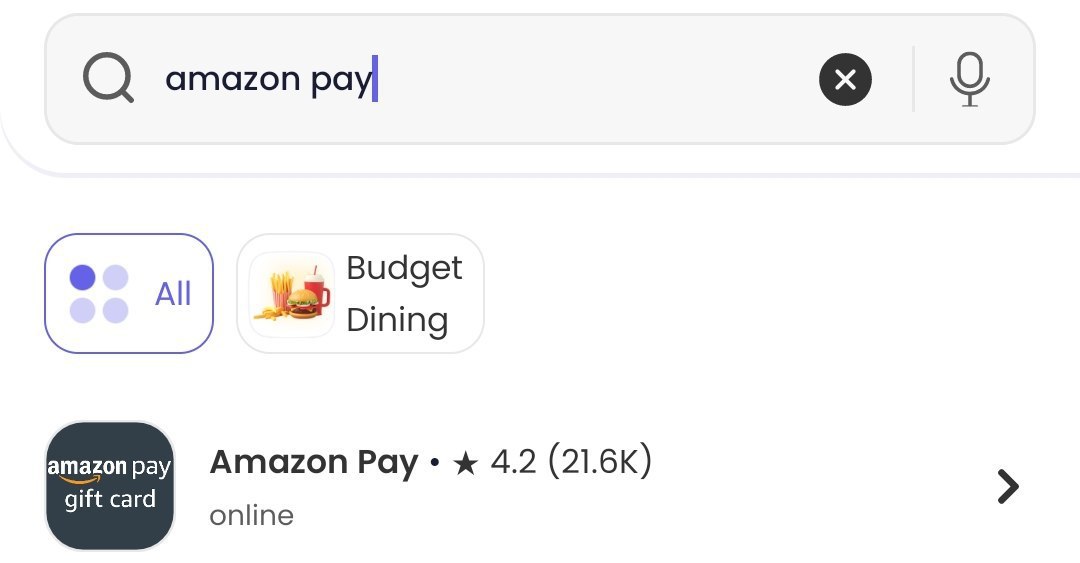Select the "All" text label in the filter chip
Screen dimensions: 1080x563
(173, 294)
